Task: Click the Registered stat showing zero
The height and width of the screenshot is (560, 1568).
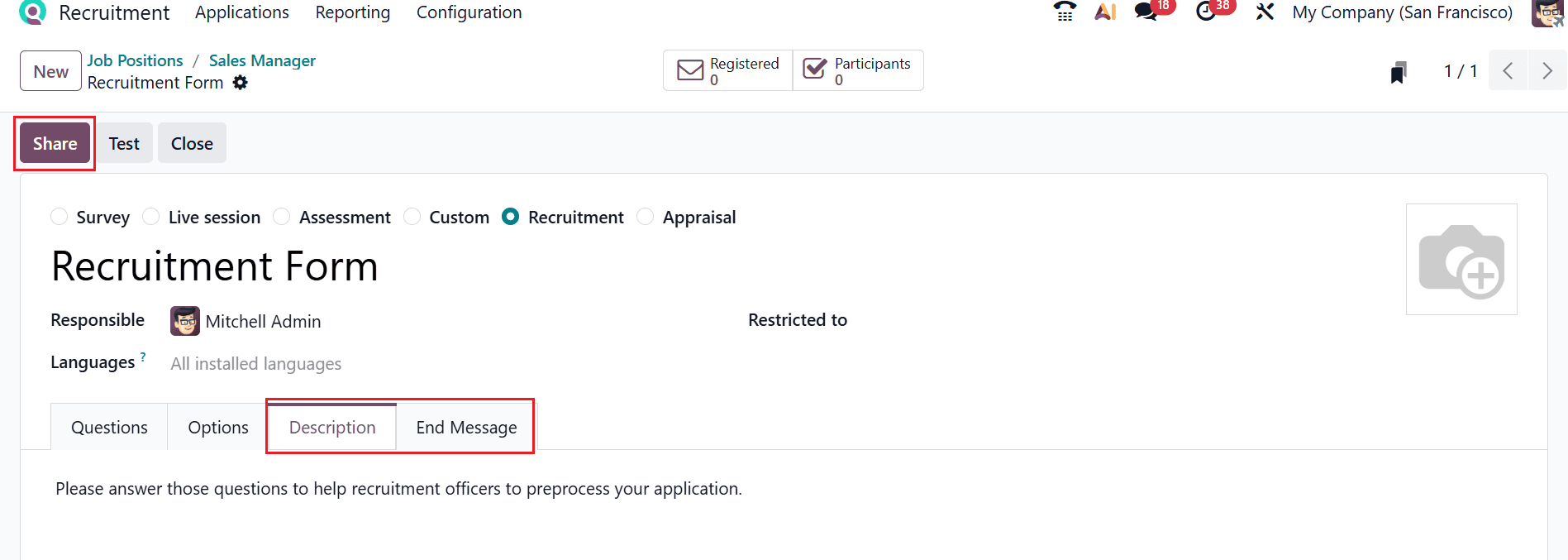Action: [727, 69]
